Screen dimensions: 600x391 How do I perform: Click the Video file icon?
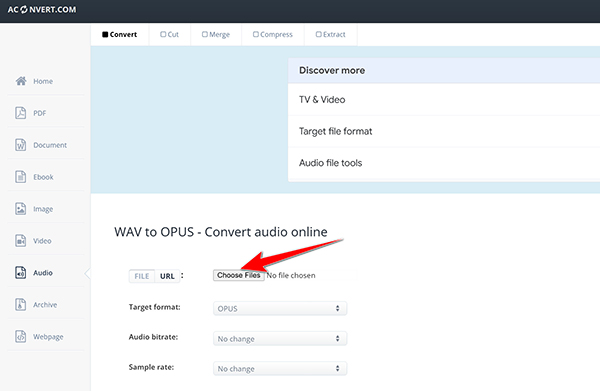click(x=21, y=241)
